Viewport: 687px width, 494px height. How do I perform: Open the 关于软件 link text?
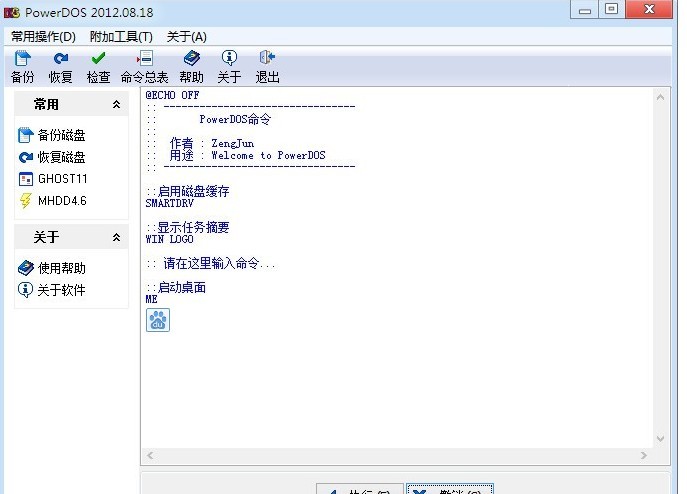[61, 290]
